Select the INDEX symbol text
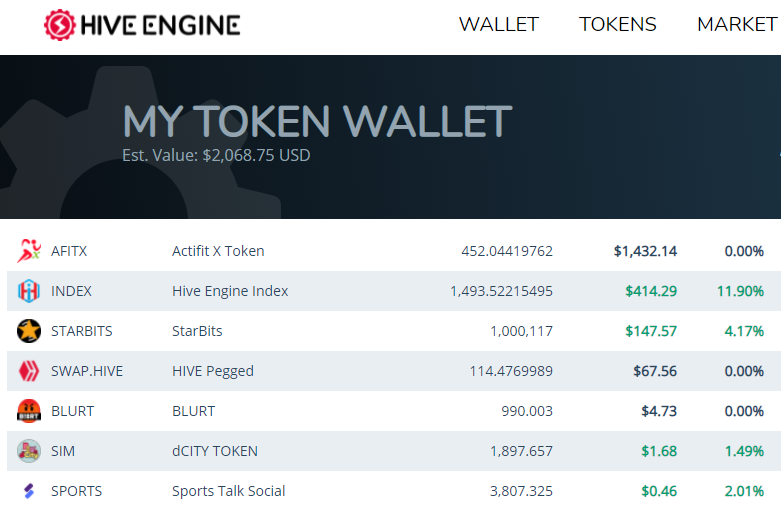The width and height of the screenshot is (781, 510). [71, 291]
